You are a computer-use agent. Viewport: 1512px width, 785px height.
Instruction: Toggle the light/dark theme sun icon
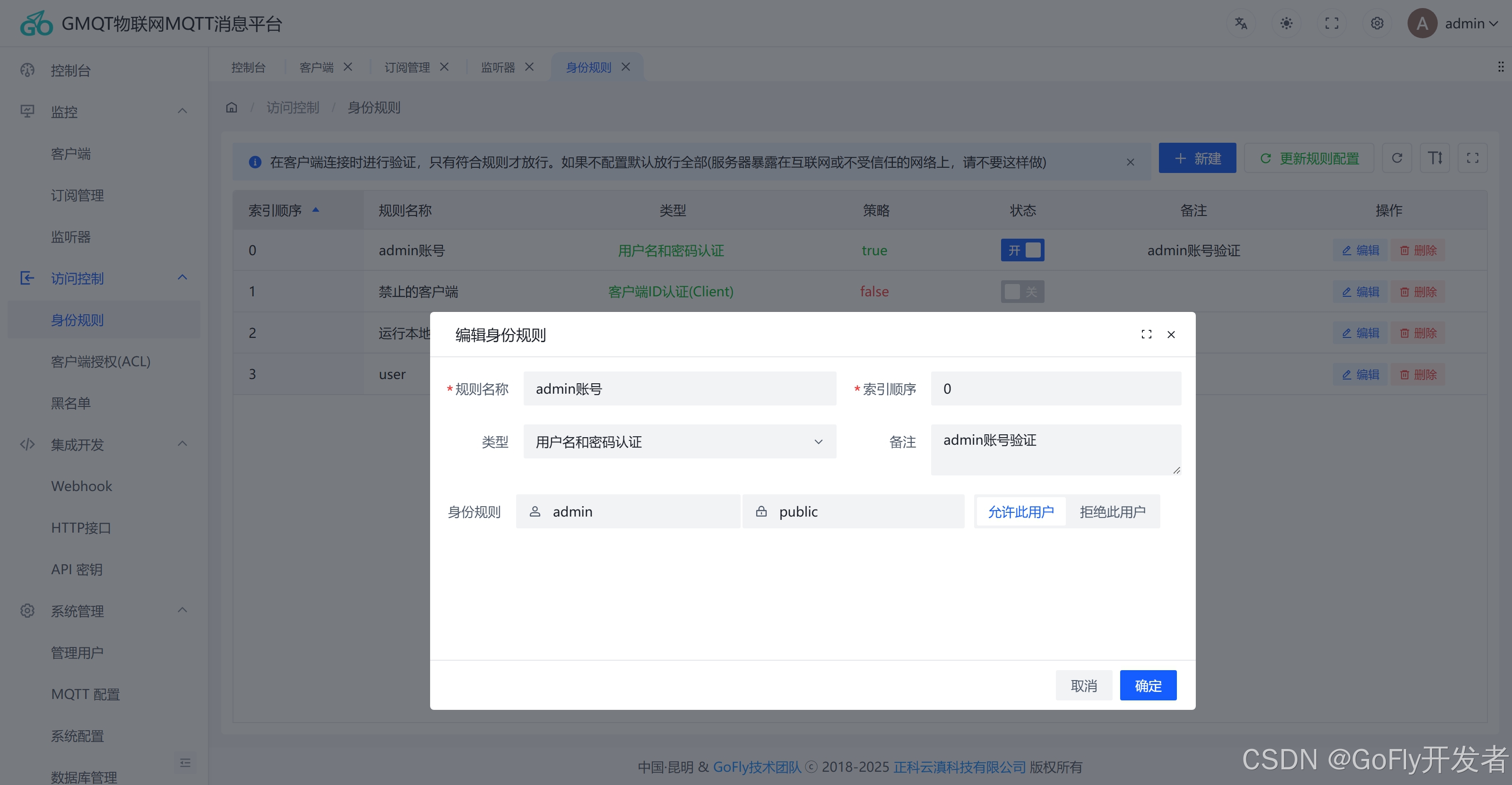click(x=1286, y=24)
